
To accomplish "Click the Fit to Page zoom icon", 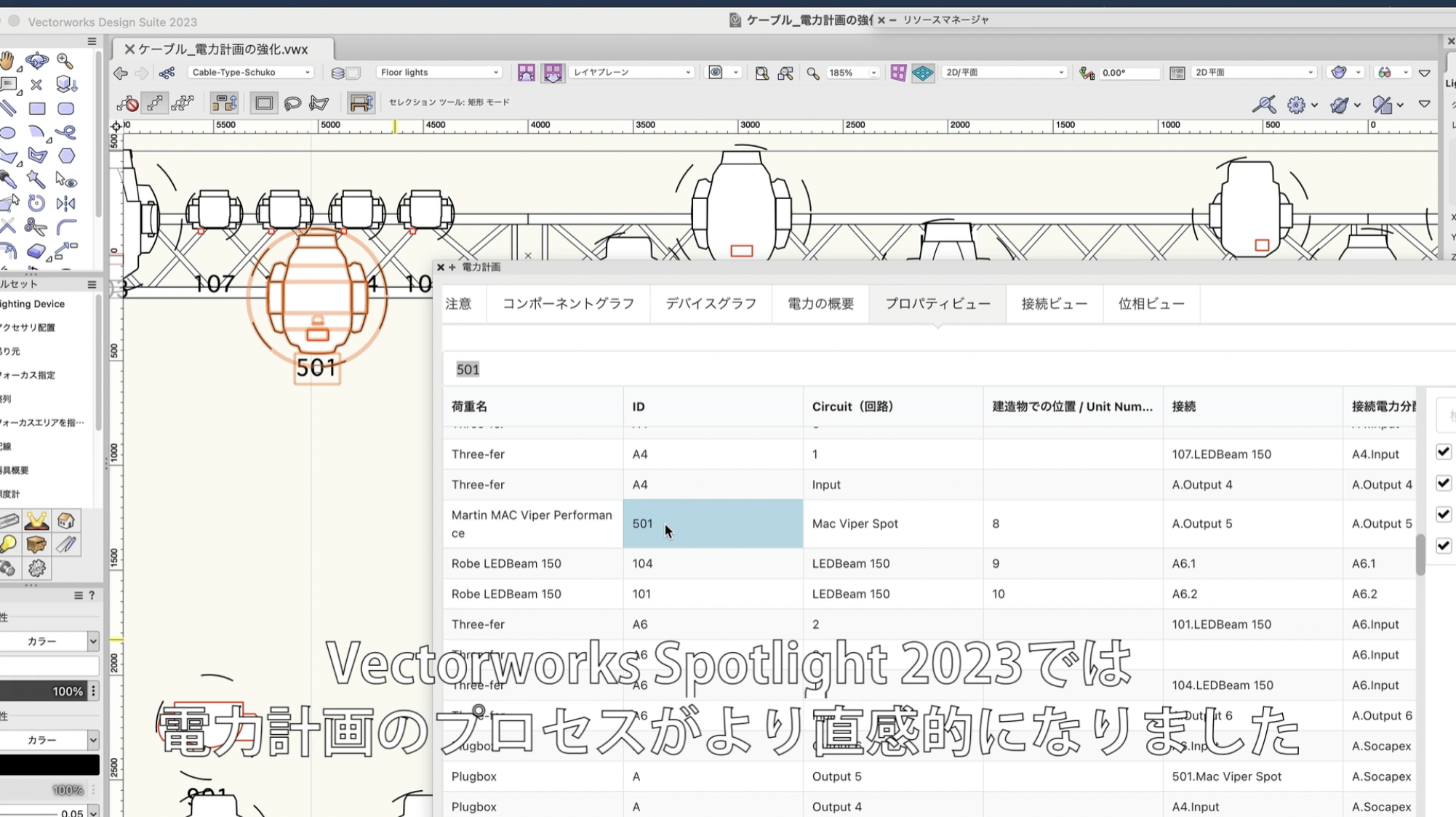I will point(761,73).
